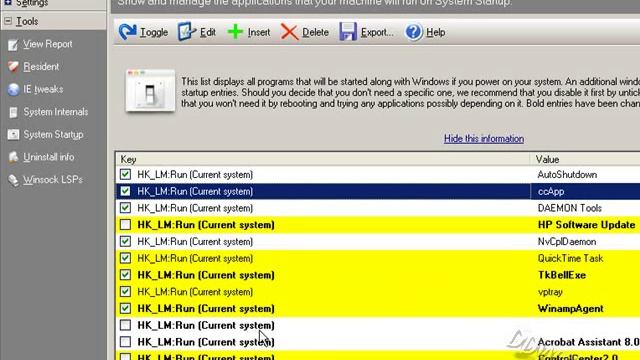Select the ccApp value cell
The image size is (640, 360).
[551, 191]
